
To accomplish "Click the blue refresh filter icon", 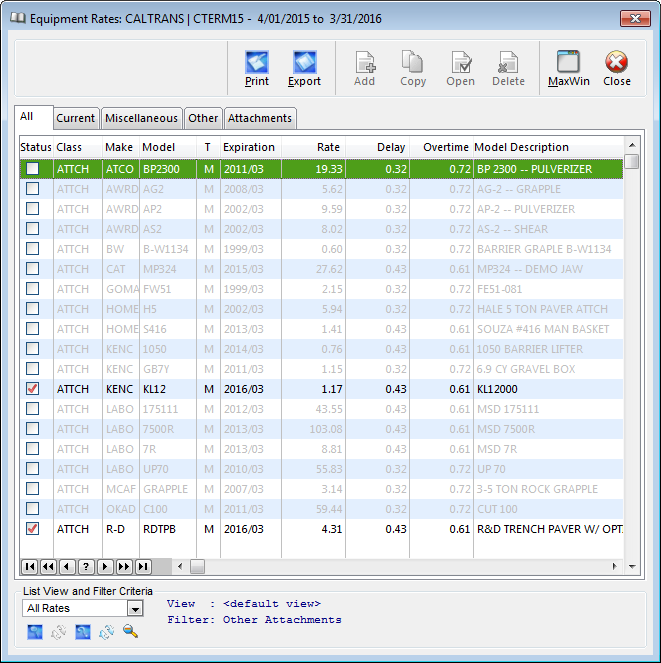I will pyautogui.click(x=107, y=632).
